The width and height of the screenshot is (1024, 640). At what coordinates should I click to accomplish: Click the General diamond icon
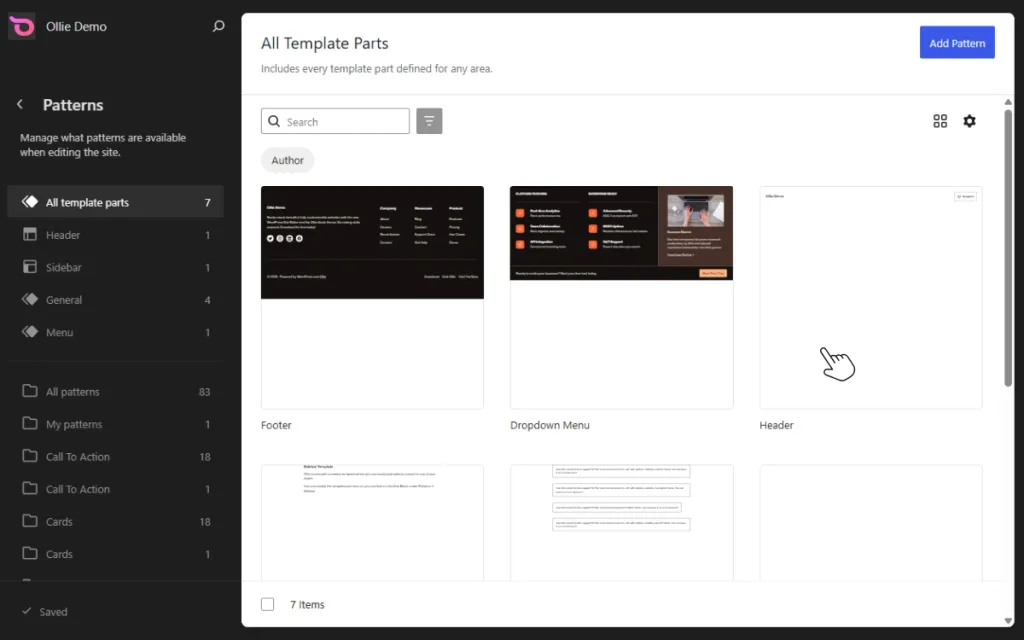click(x=30, y=299)
